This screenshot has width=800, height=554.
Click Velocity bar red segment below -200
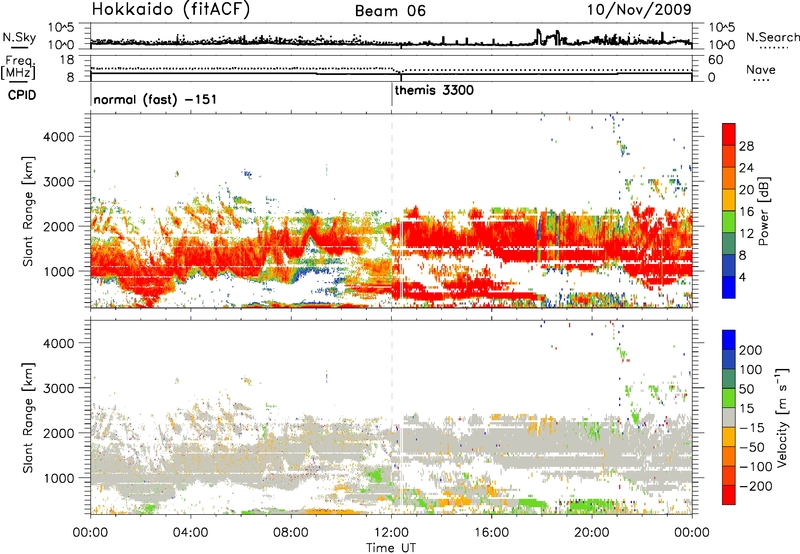point(729,495)
